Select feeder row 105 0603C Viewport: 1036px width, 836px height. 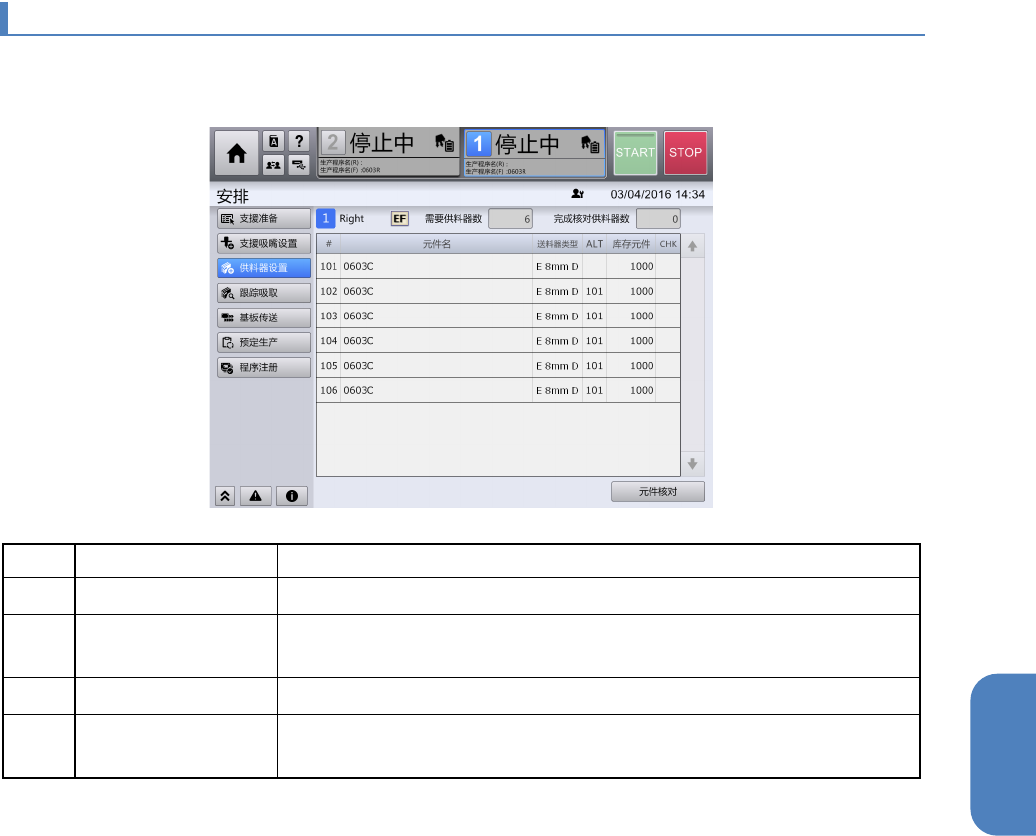click(498, 365)
